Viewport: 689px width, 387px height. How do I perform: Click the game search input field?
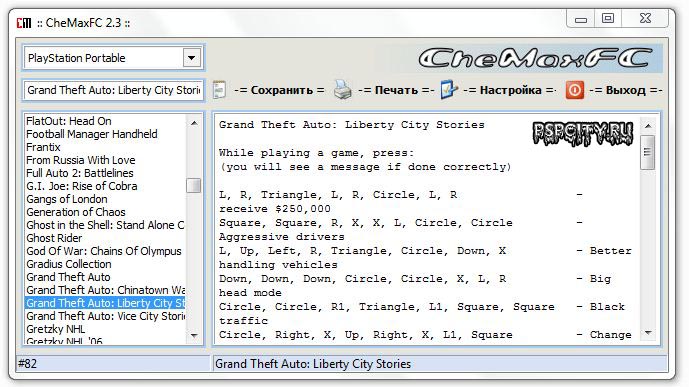click(x=113, y=90)
